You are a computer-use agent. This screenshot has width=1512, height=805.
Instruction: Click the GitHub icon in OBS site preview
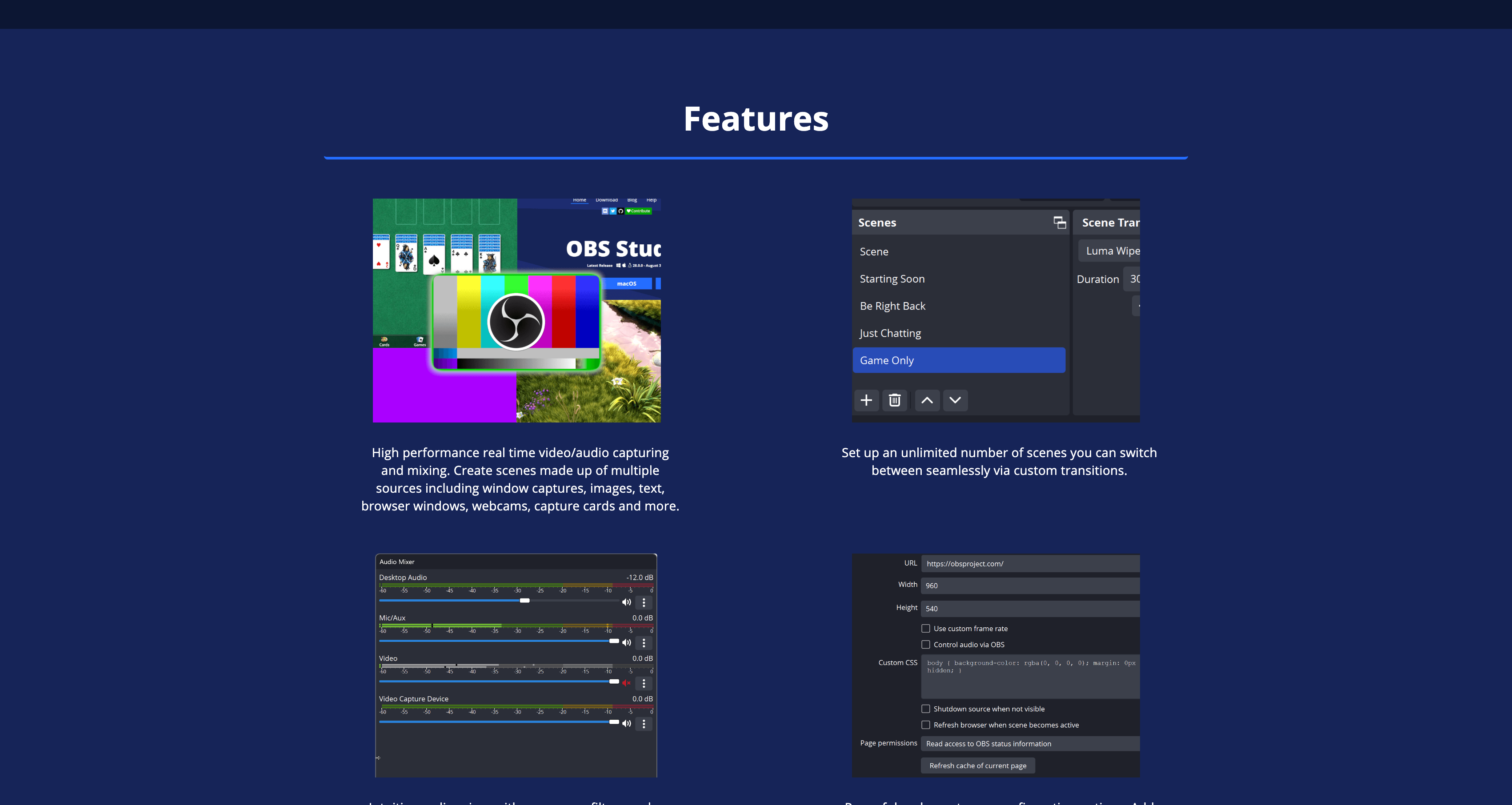click(x=620, y=211)
